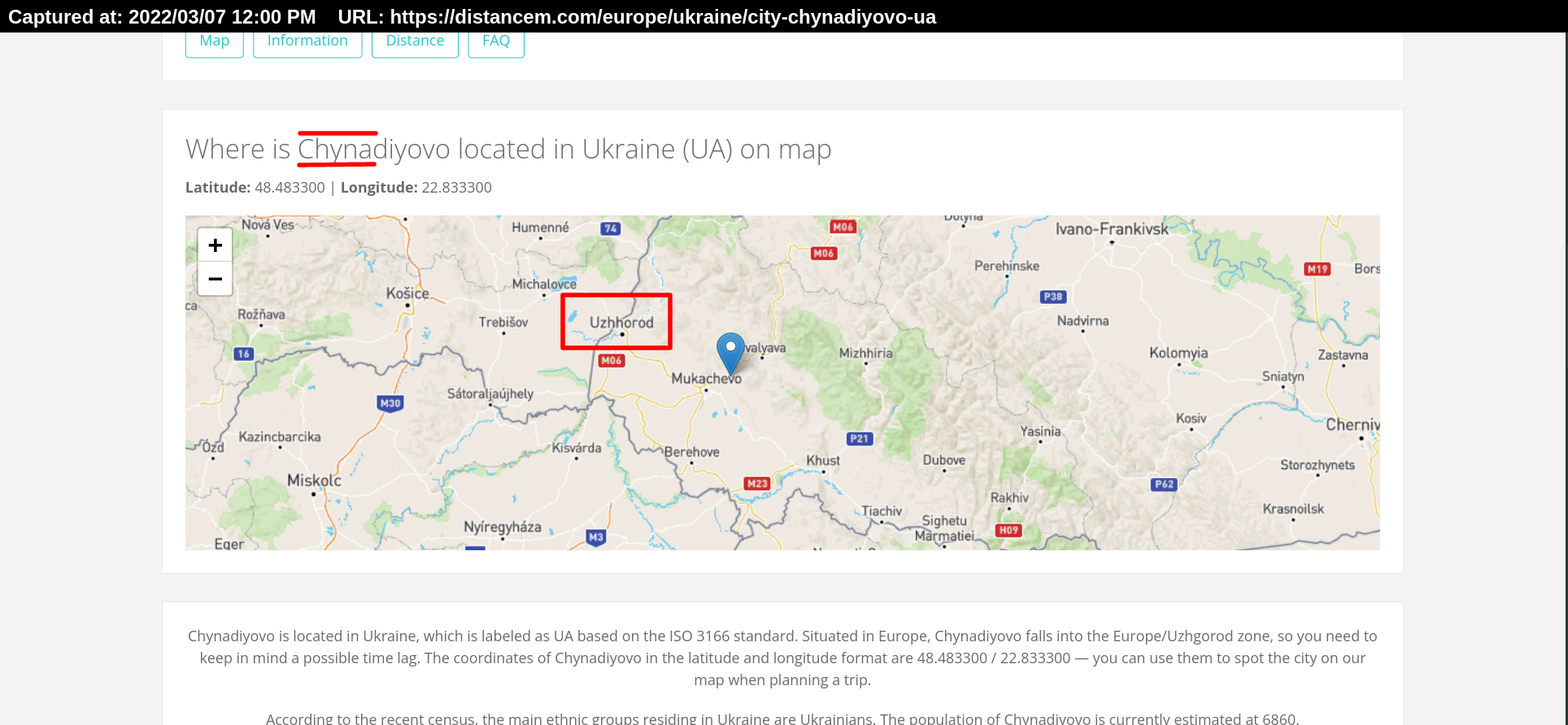
Task: Click the Kosiv town label
Action: click(x=1191, y=419)
